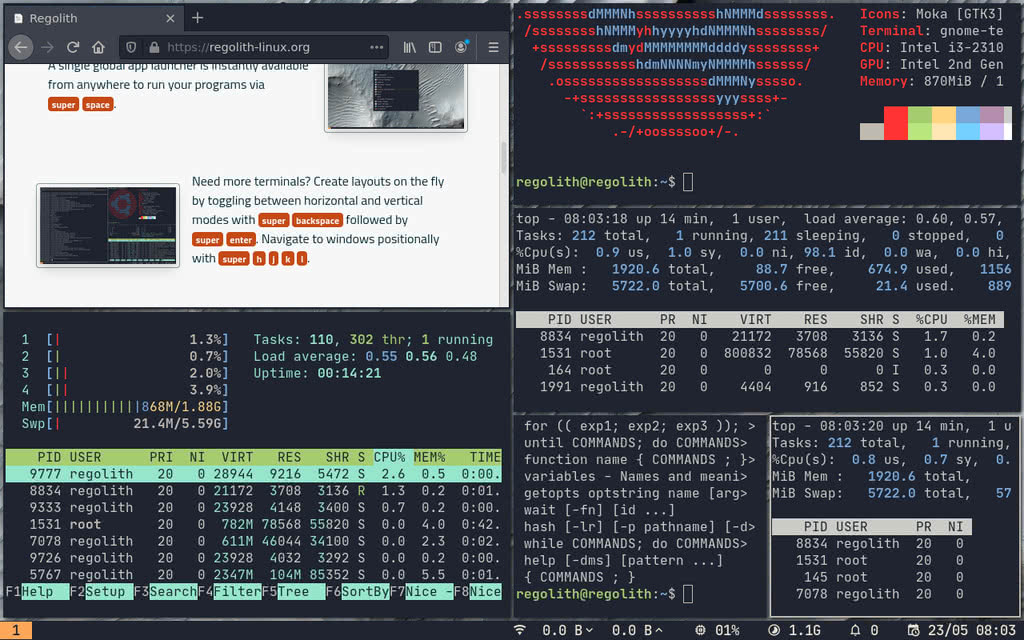This screenshot has width=1024, height=640.
Task: Toggle the Firefox sidebar icon
Action: coord(435,47)
